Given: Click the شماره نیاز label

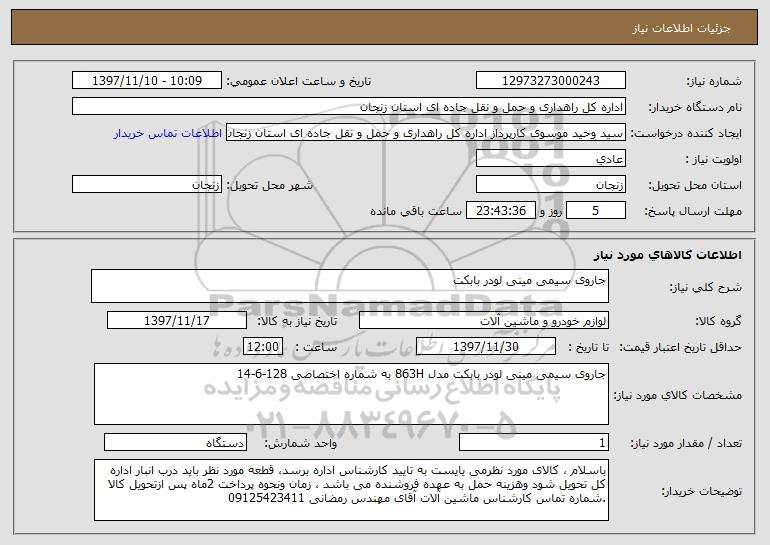Looking at the screenshot, I should pyautogui.click(x=714, y=82).
